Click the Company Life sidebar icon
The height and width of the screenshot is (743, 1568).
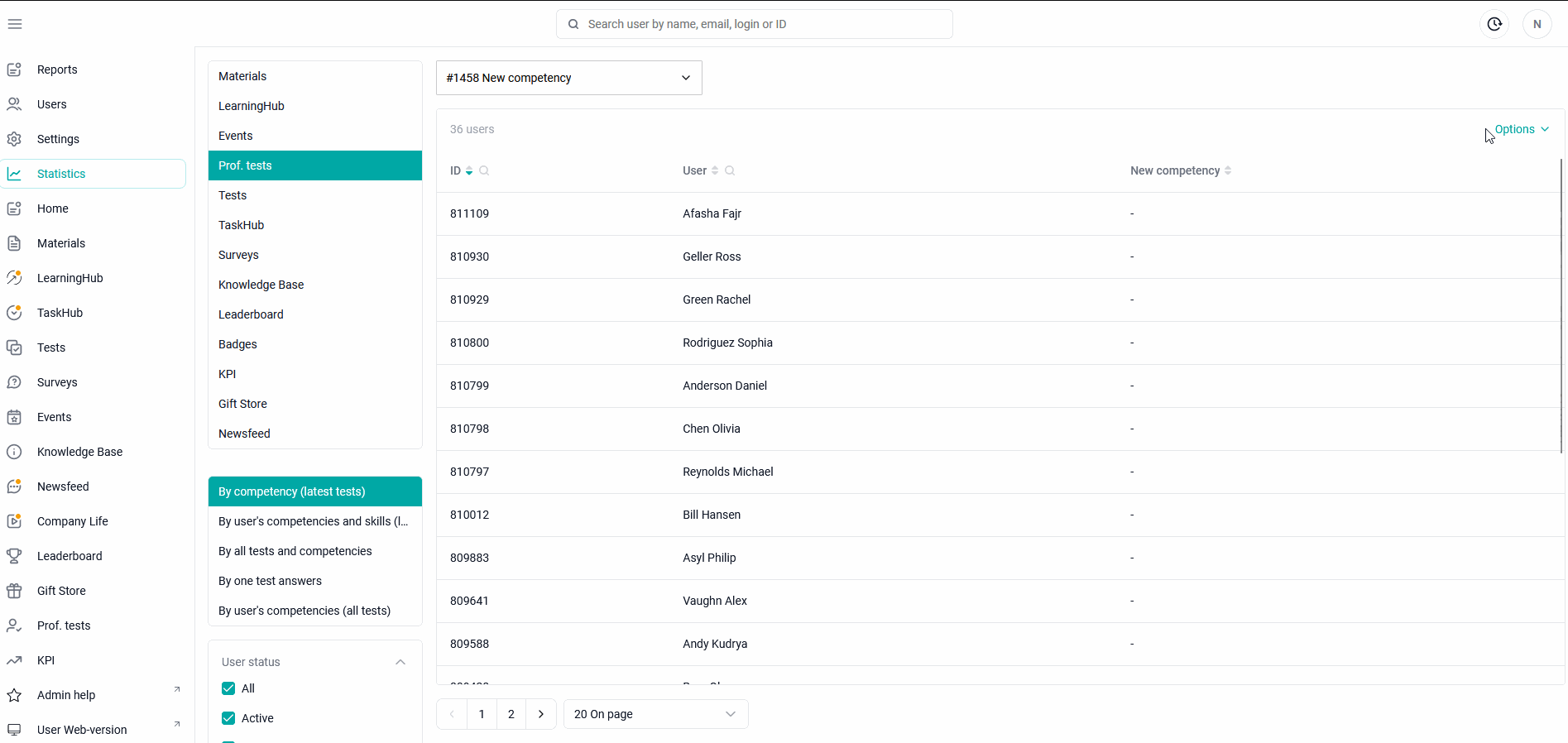(x=14, y=521)
